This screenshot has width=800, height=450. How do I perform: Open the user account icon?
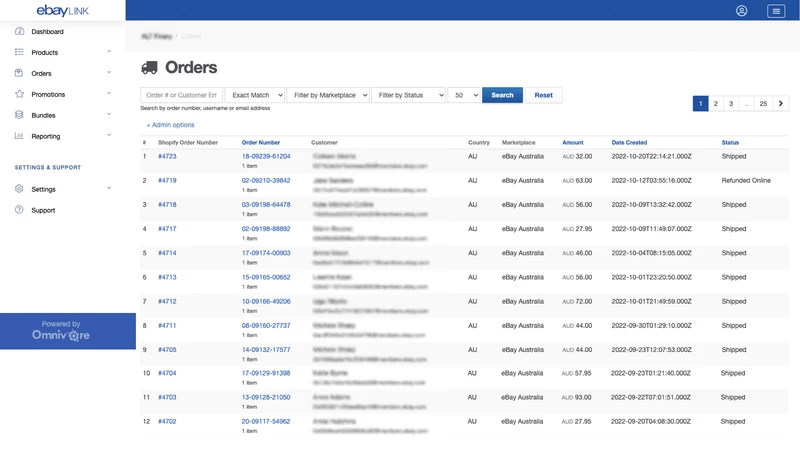pyautogui.click(x=741, y=11)
